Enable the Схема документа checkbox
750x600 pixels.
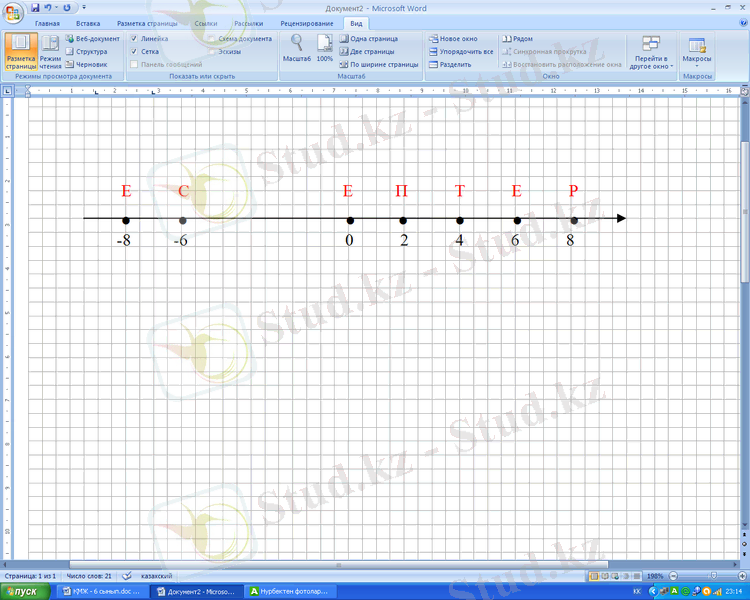211,38
